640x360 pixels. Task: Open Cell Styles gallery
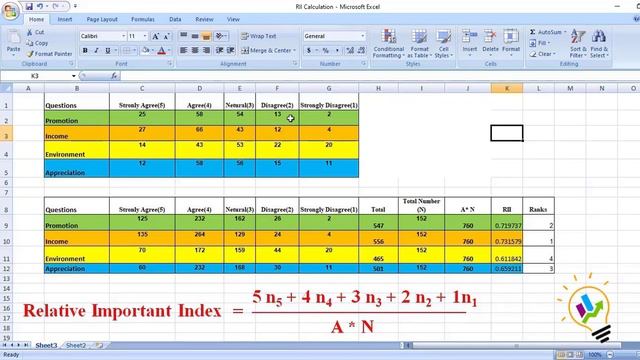[x=443, y=43]
